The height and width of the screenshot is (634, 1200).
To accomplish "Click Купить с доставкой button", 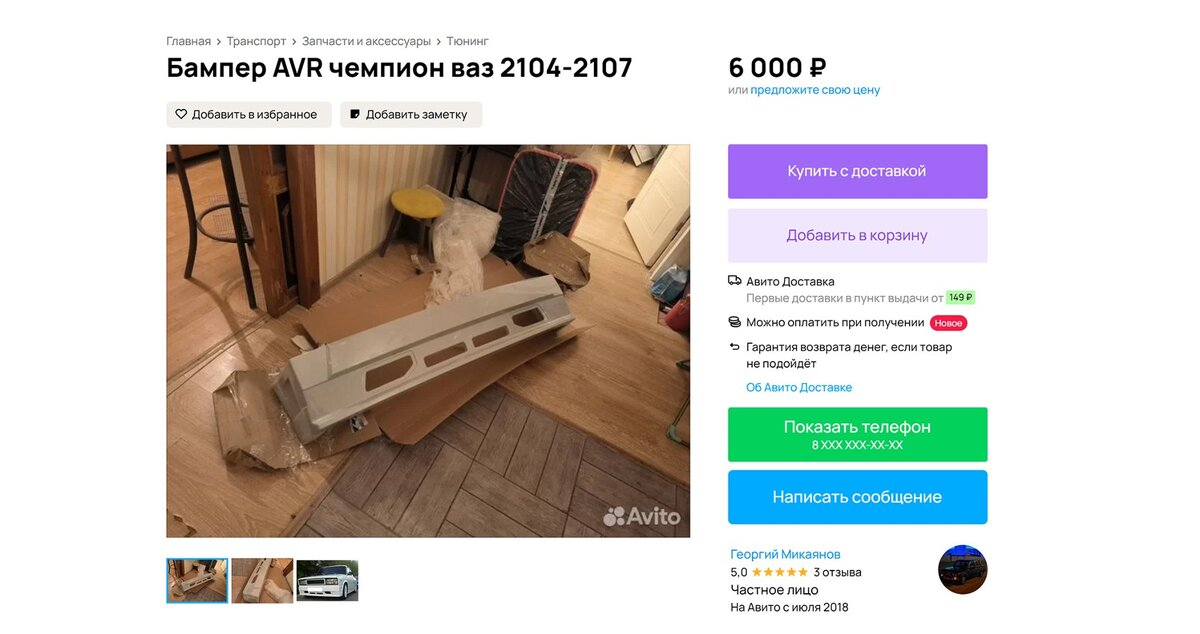I will [x=857, y=171].
